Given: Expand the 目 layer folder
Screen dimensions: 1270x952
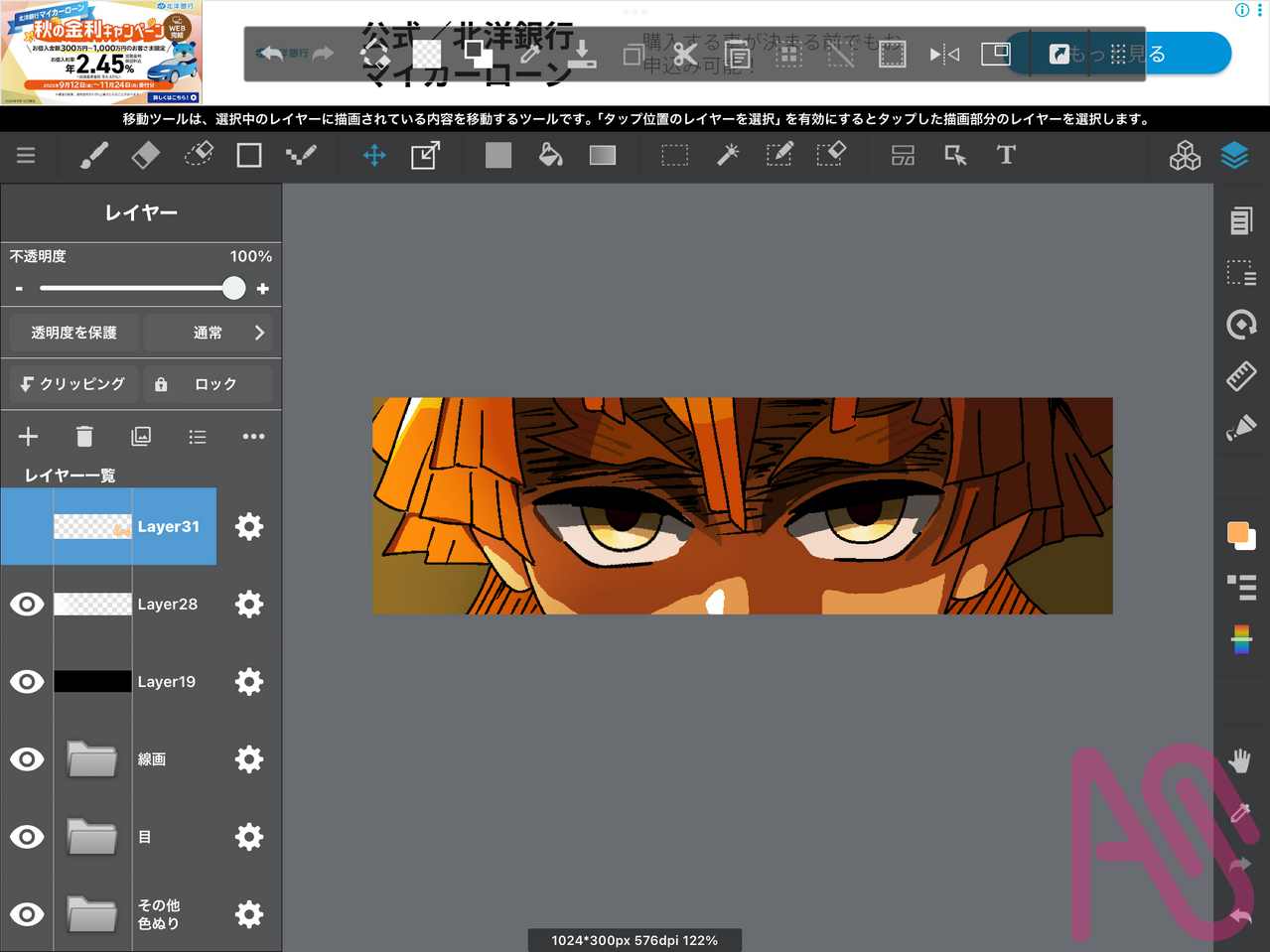Looking at the screenshot, I should [92, 837].
